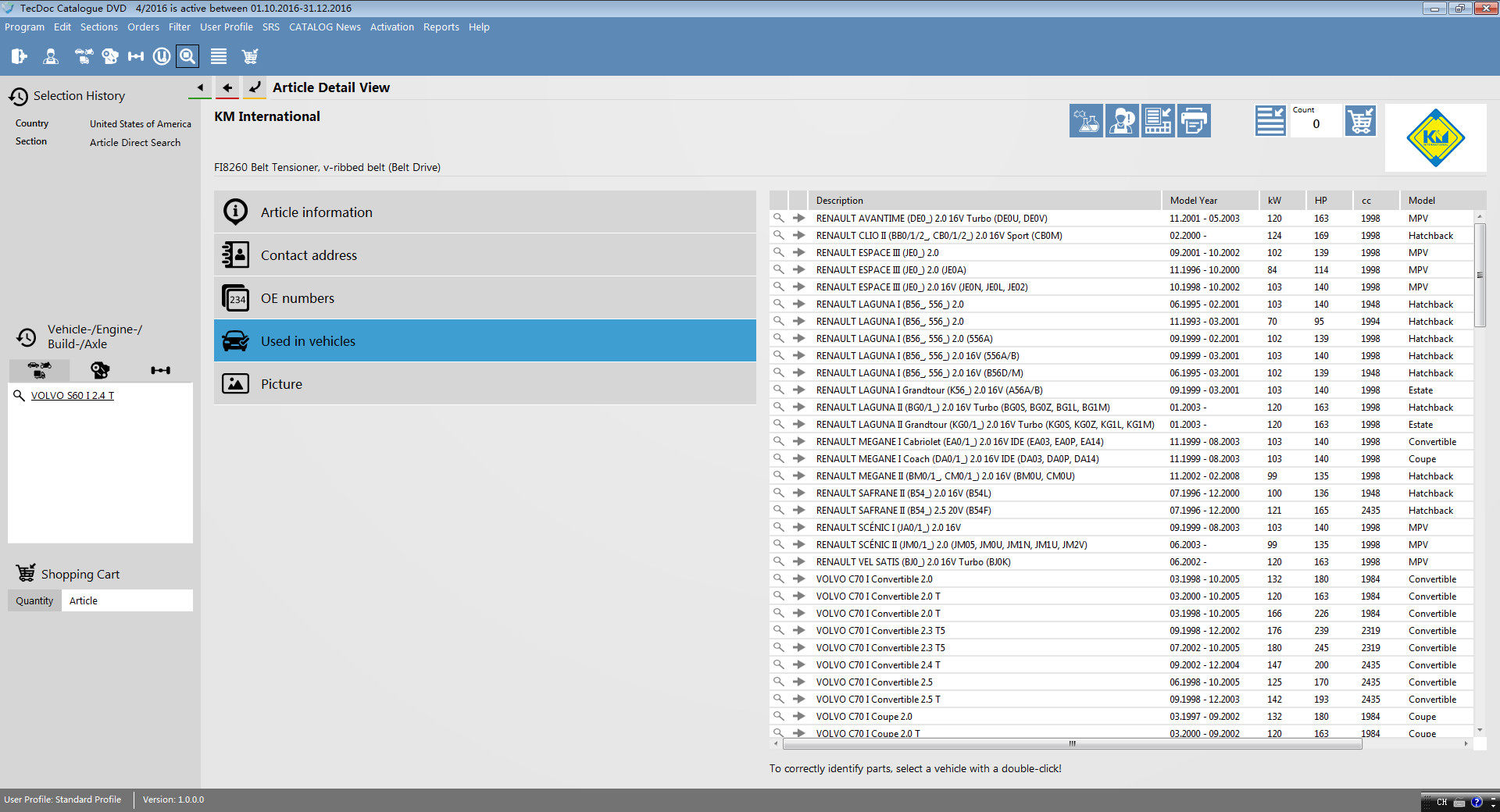1500x812 pixels.
Task: Click the vehicle table horizontal scrollbar
Action: pos(1072,743)
